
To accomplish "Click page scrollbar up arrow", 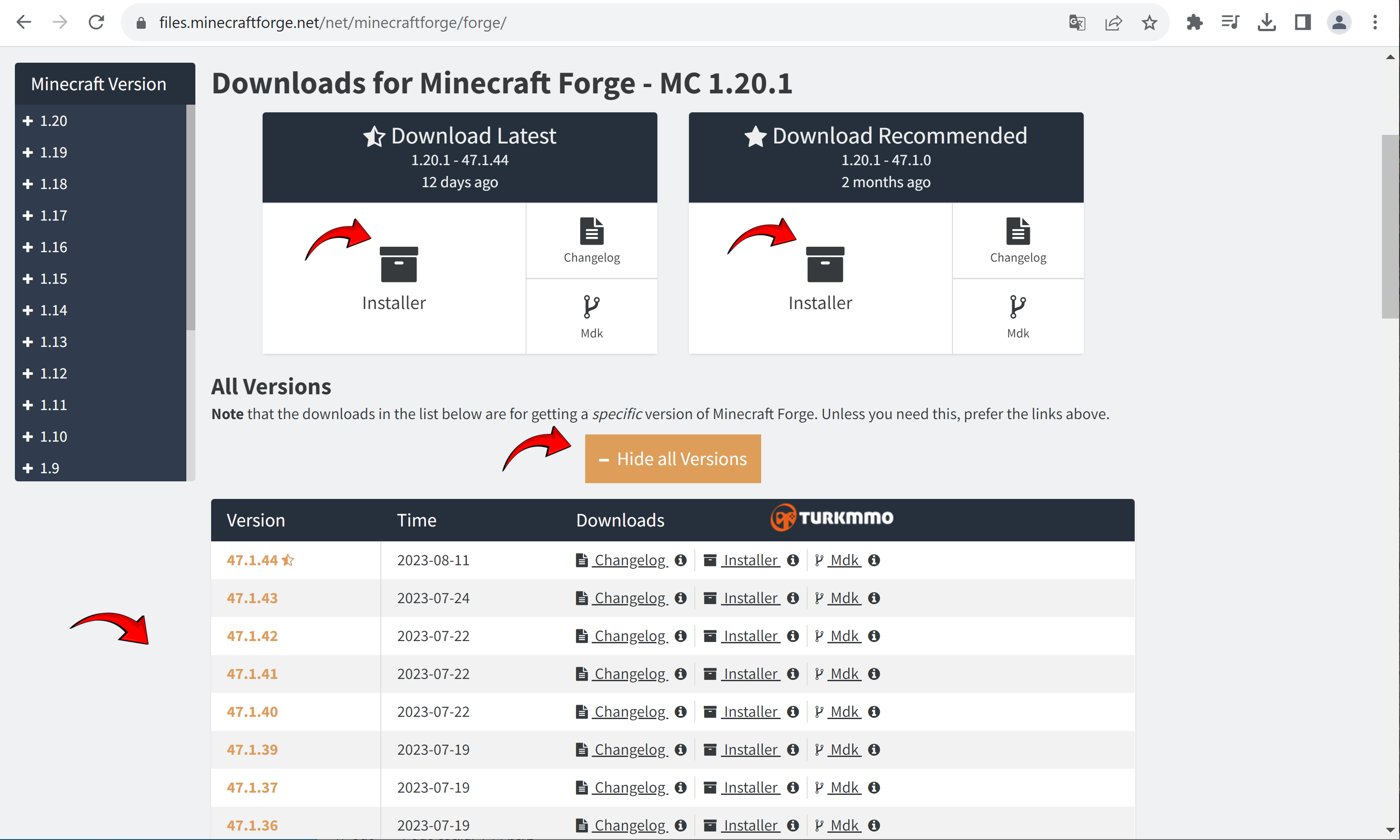I will (1391, 56).
